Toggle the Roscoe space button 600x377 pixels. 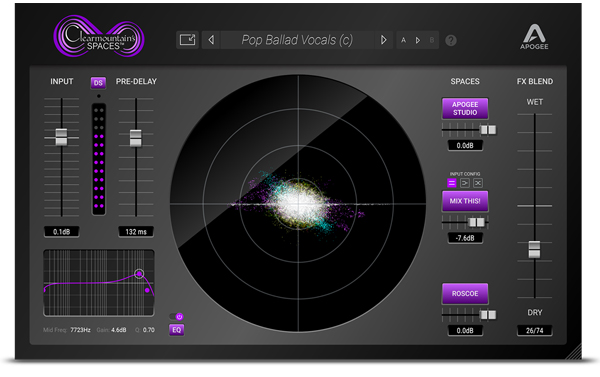click(x=465, y=294)
